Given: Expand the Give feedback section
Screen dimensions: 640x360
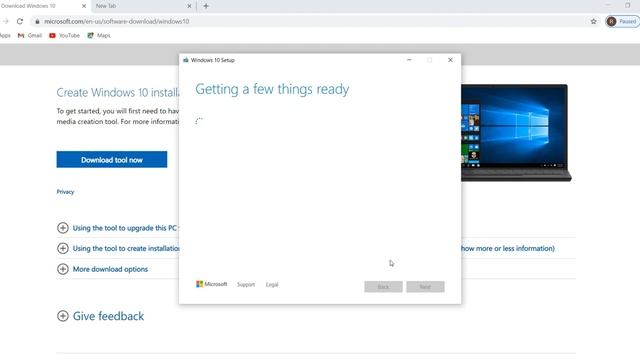Looking at the screenshot, I should pyautogui.click(x=100, y=316).
